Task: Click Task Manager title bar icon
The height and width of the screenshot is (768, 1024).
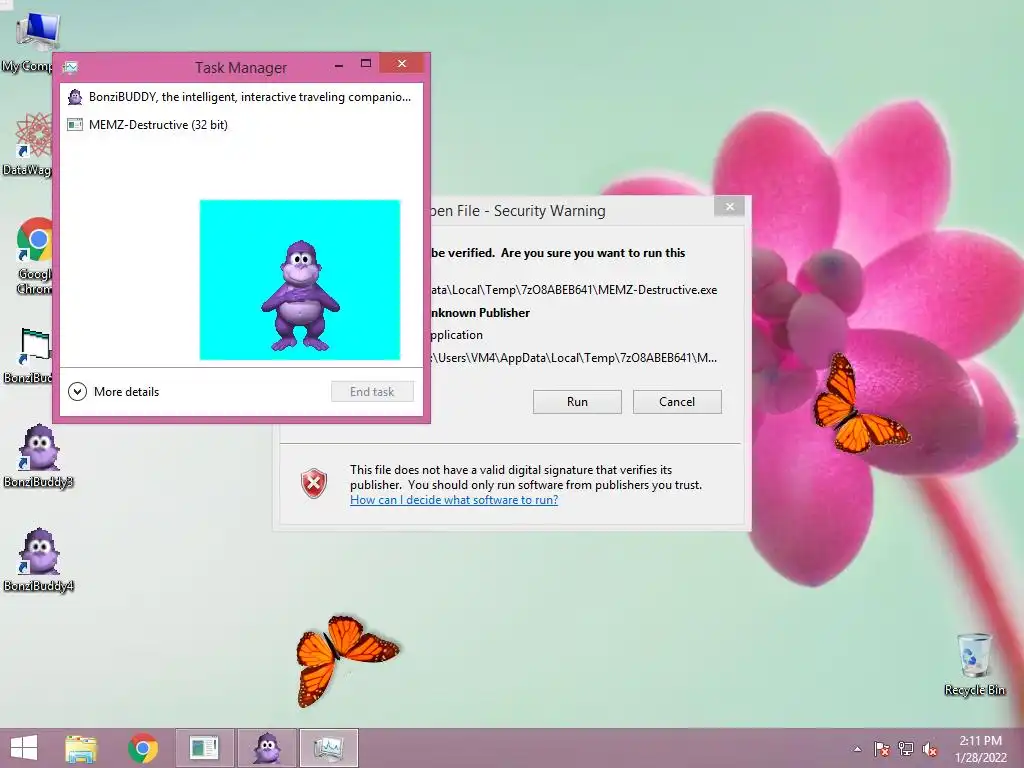Action: point(71,67)
